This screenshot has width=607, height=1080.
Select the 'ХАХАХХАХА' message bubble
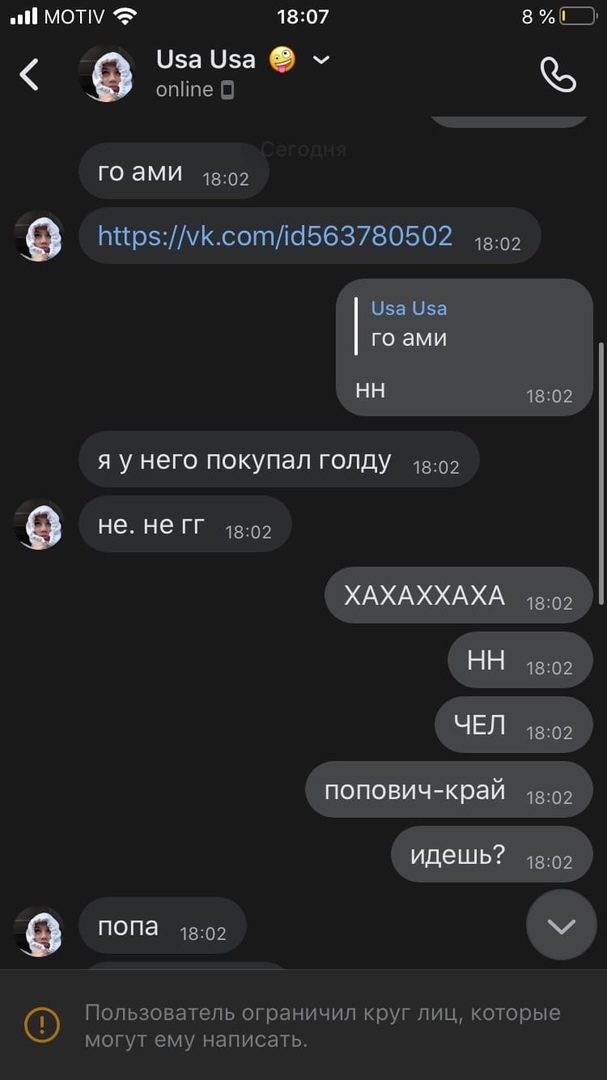click(459, 595)
